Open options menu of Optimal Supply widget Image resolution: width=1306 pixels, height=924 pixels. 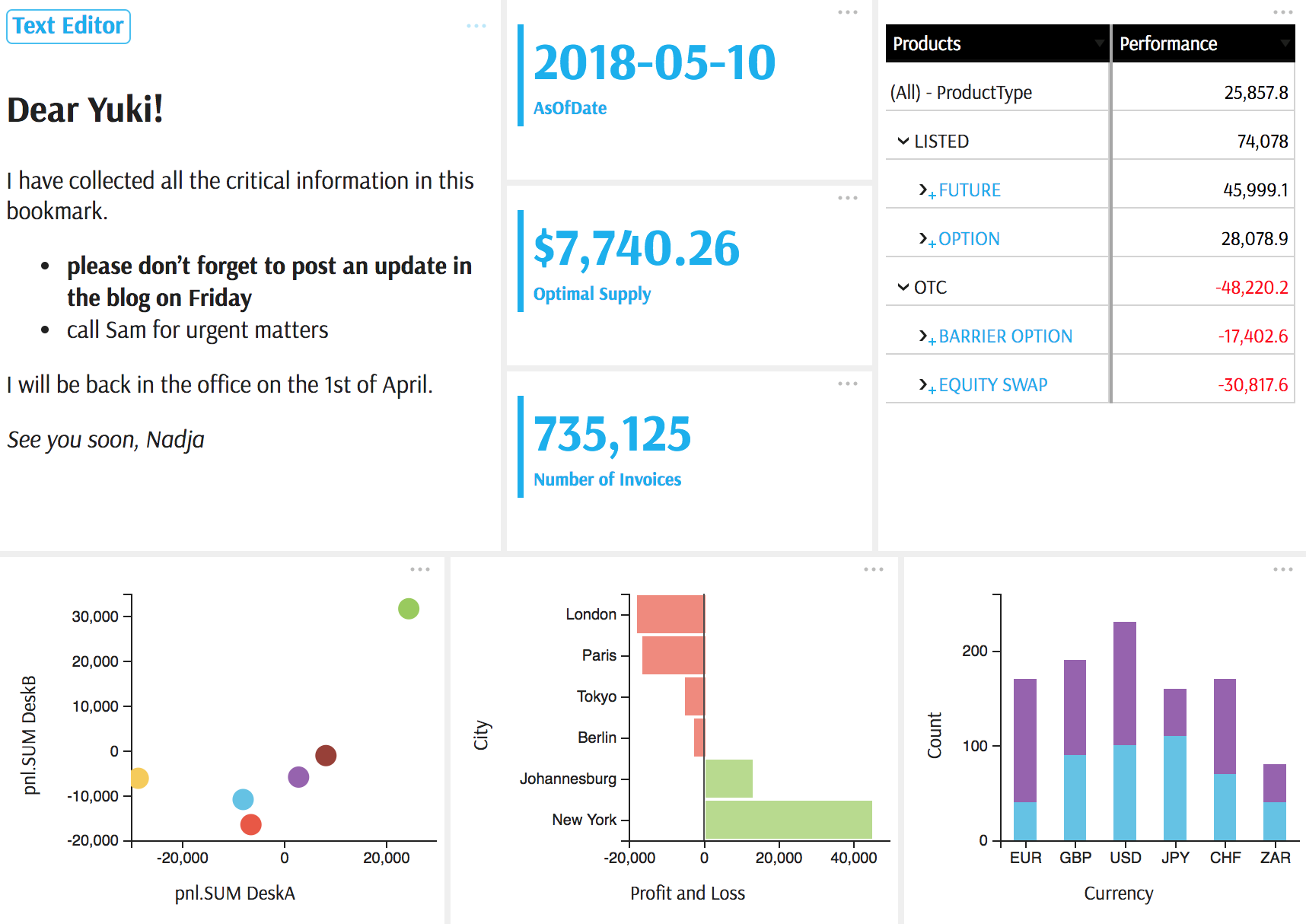(848, 198)
